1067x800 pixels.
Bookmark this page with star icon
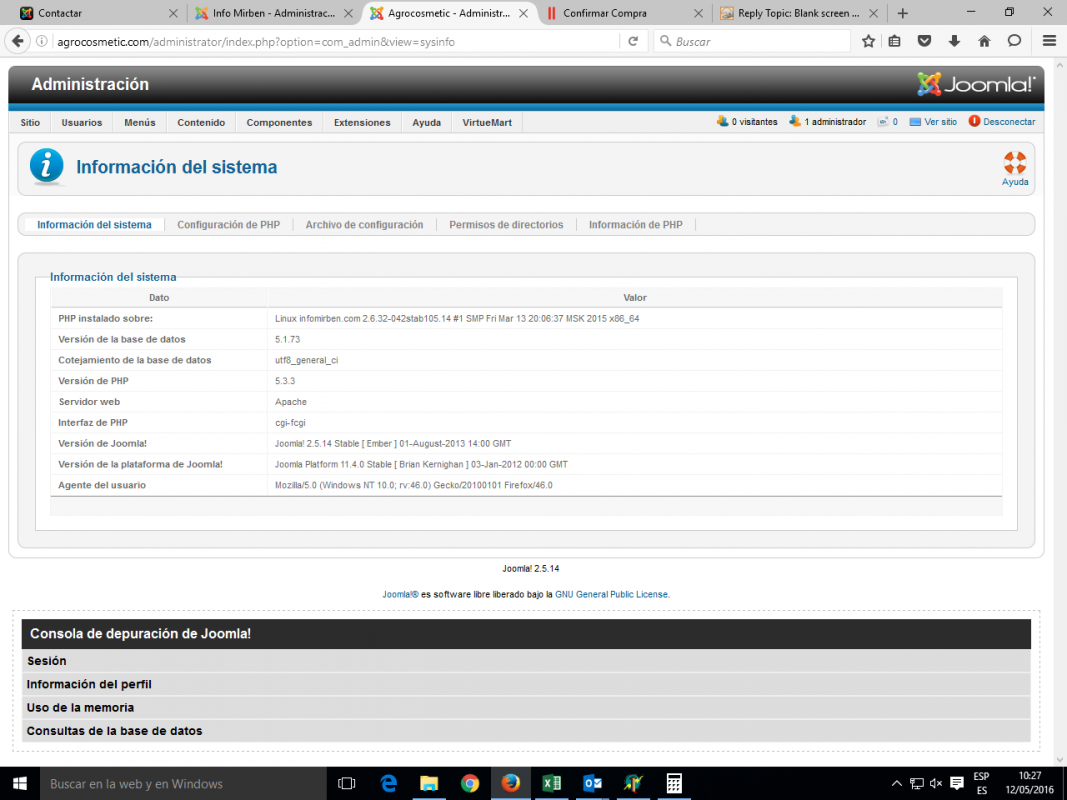(x=868, y=41)
